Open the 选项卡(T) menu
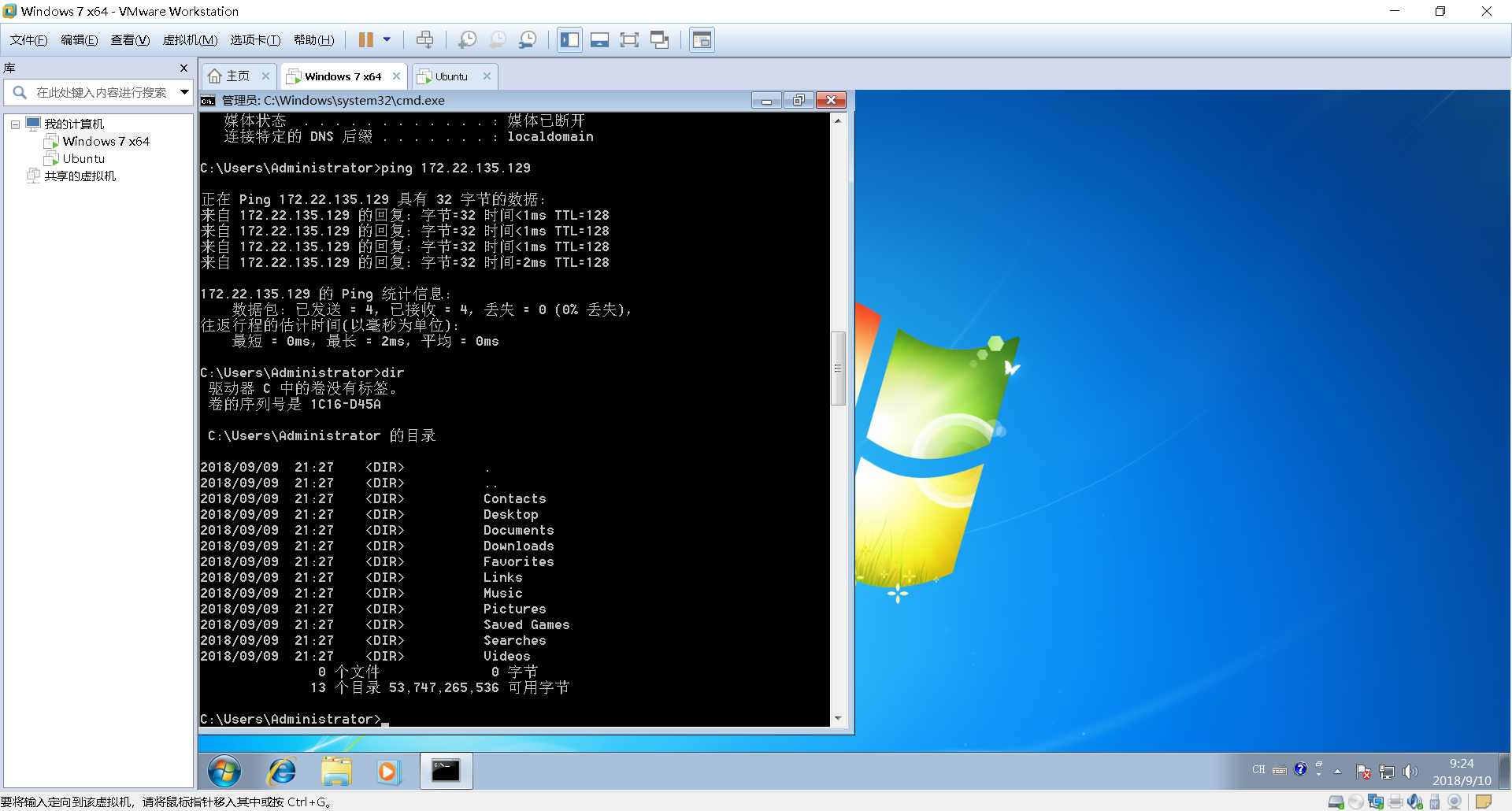The height and width of the screenshot is (811, 1512). point(255,40)
